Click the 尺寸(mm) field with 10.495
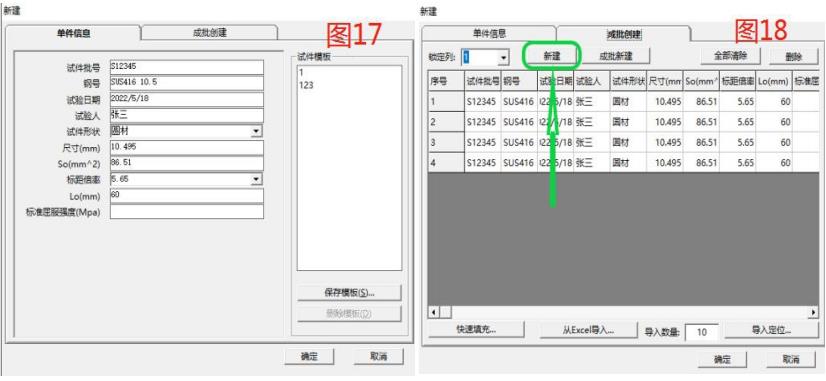This screenshot has height=381, width=826. point(186,148)
